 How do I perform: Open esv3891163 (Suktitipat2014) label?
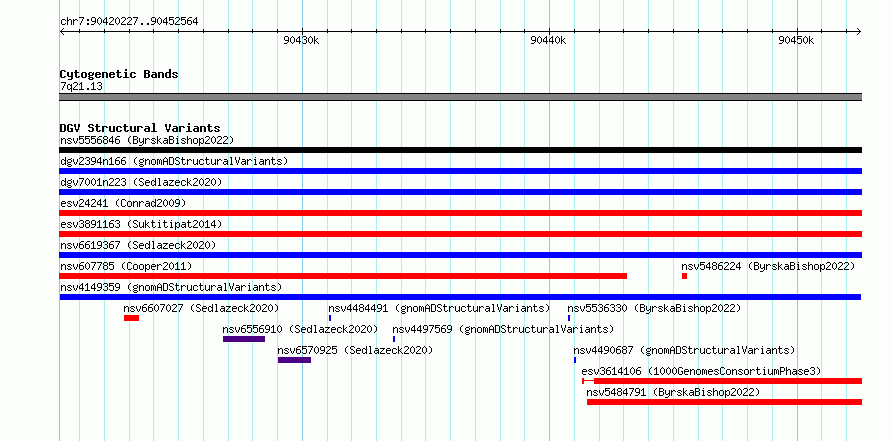click(x=141, y=224)
